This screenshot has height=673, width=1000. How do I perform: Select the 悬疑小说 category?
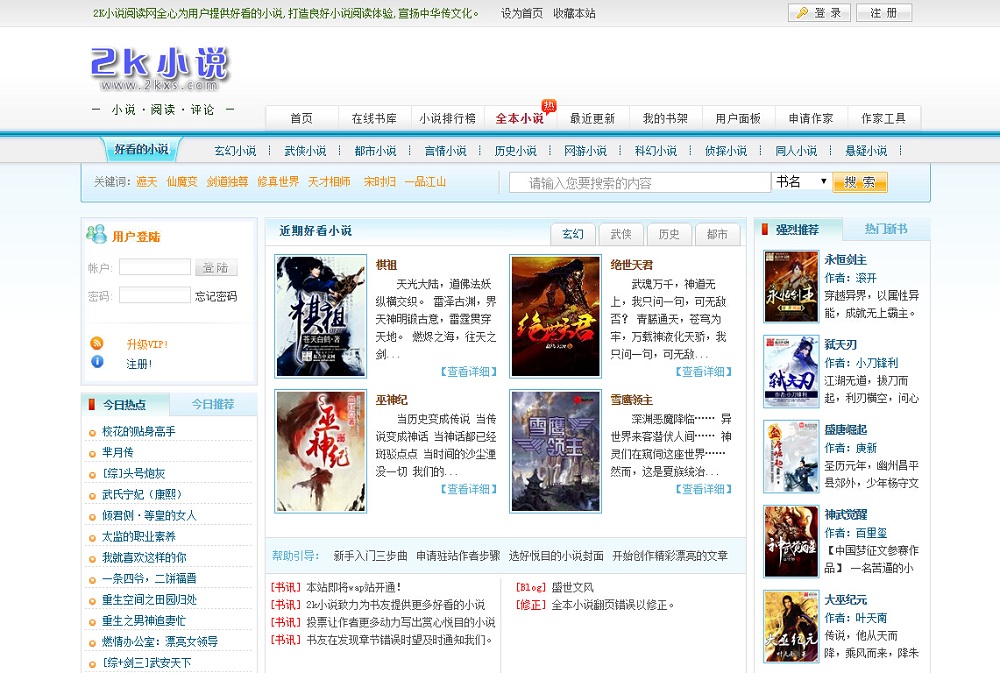click(x=866, y=151)
